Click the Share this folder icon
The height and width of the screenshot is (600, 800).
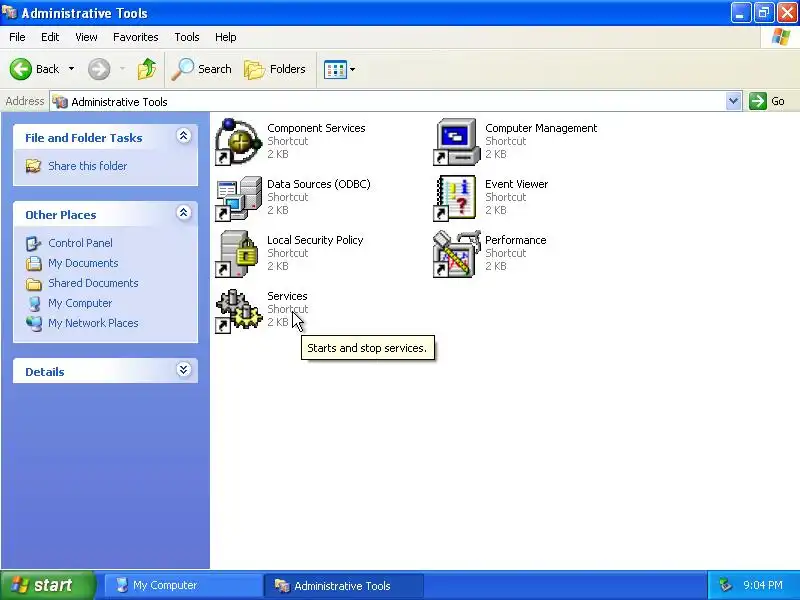pos(33,166)
